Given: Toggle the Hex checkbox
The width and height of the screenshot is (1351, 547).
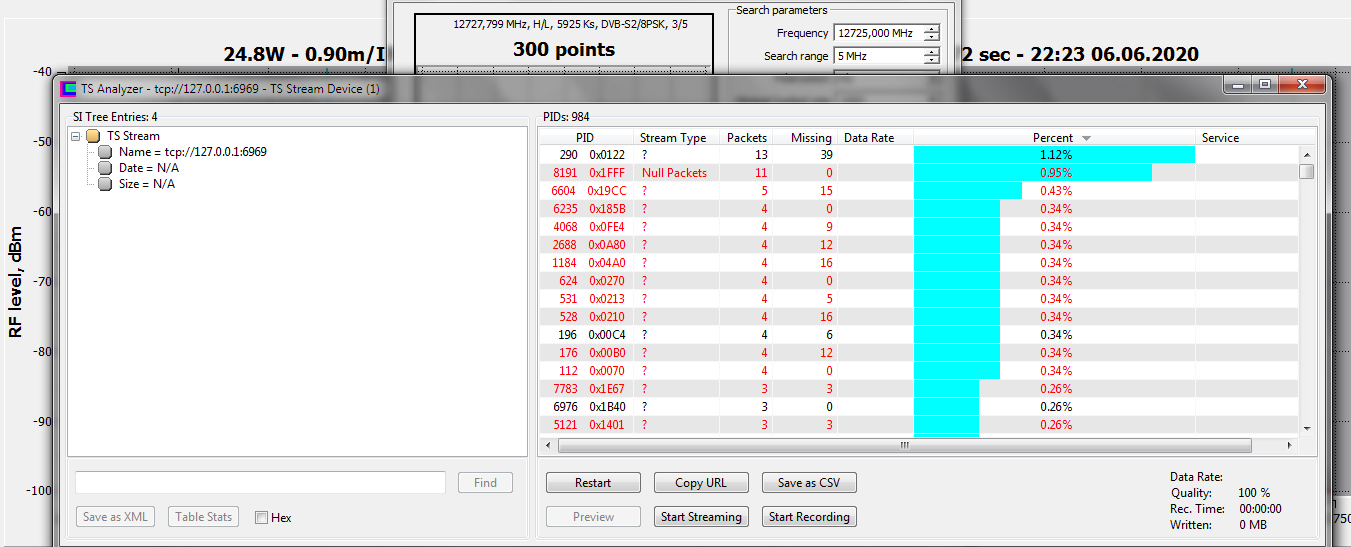Looking at the screenshot, I should click(x=262, y=518).
